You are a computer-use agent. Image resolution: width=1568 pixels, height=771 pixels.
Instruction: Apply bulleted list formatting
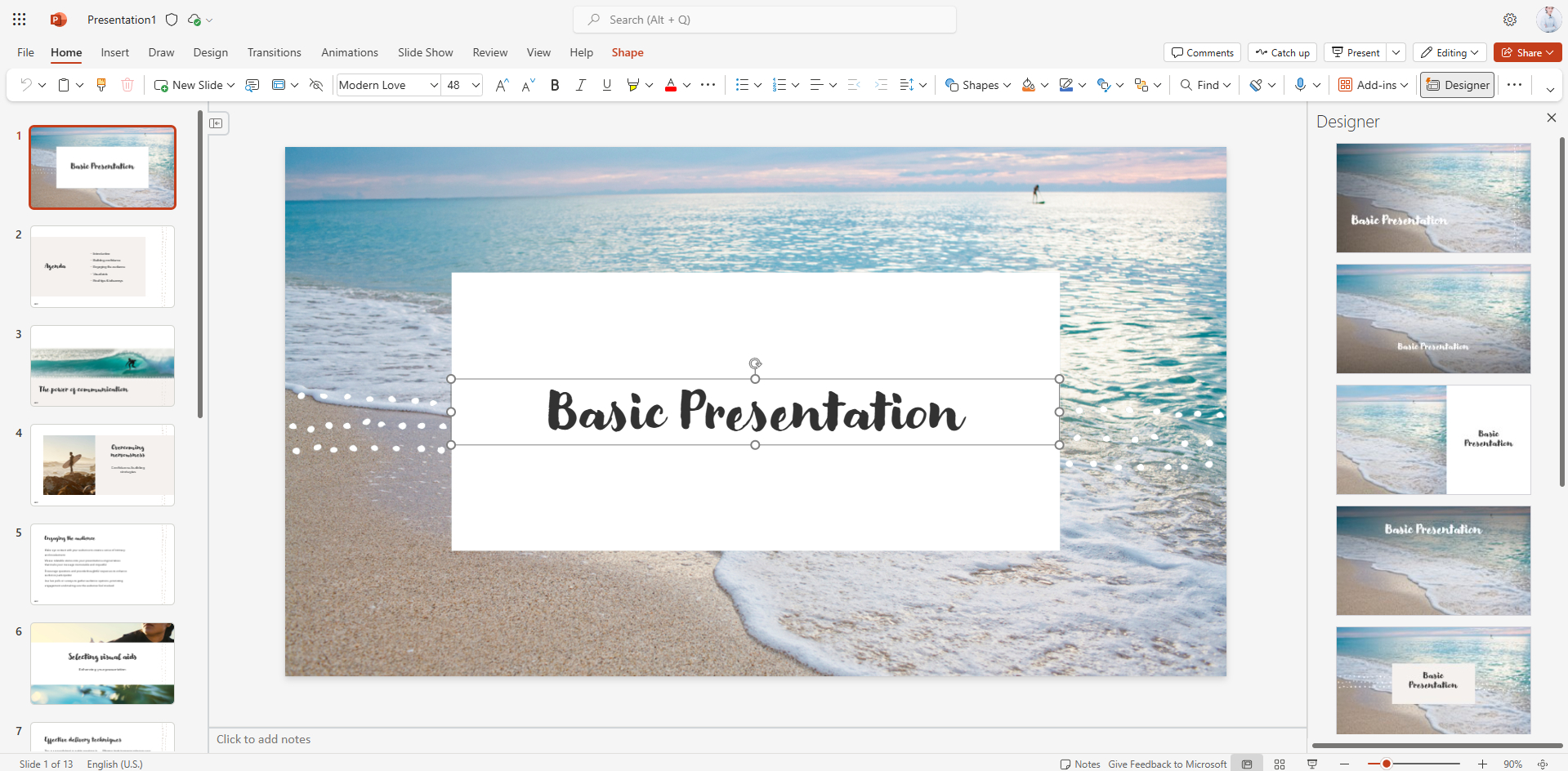click(742, 85)
